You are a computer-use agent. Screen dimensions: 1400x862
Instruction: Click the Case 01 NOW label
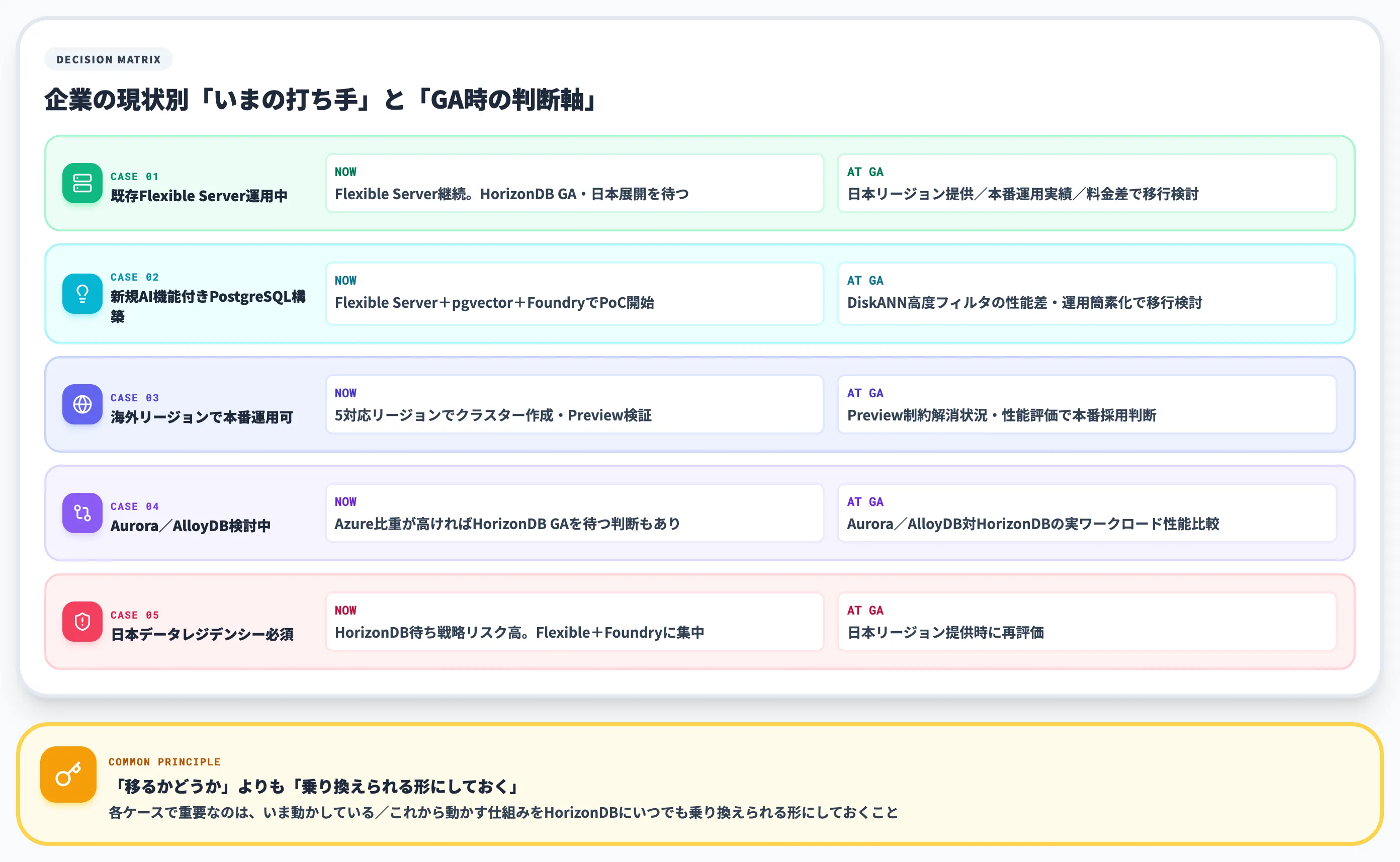(345, 171)
